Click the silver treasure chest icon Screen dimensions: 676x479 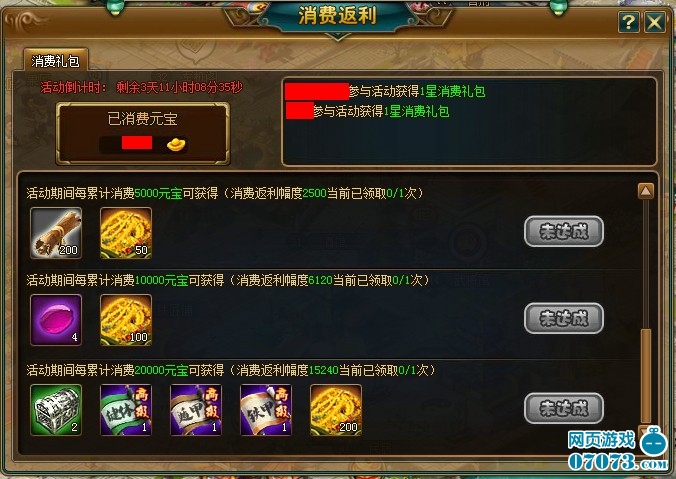pyautogui.click(x=56, y=410)
